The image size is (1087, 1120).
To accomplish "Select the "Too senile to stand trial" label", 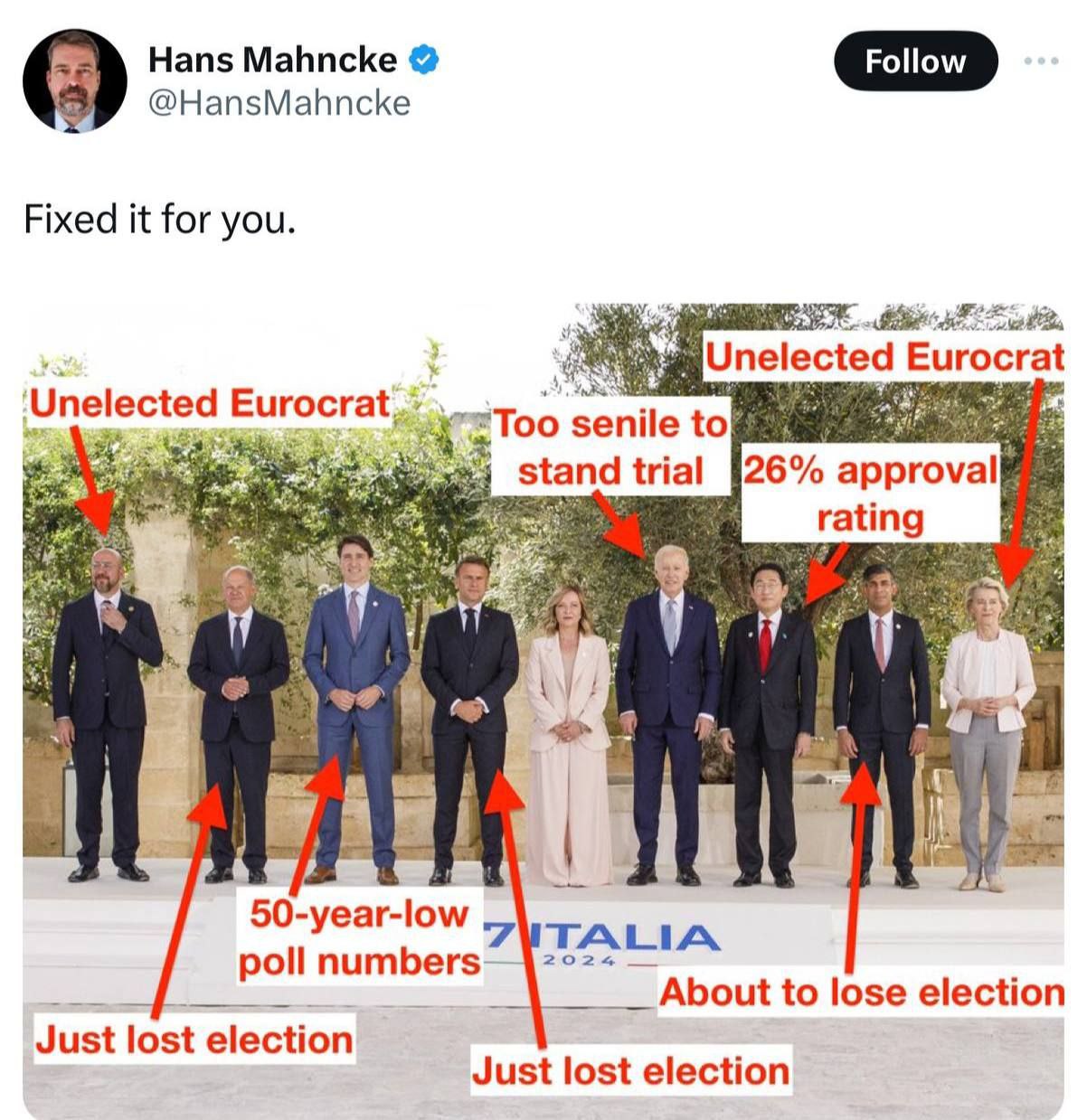I will point(610,447).
